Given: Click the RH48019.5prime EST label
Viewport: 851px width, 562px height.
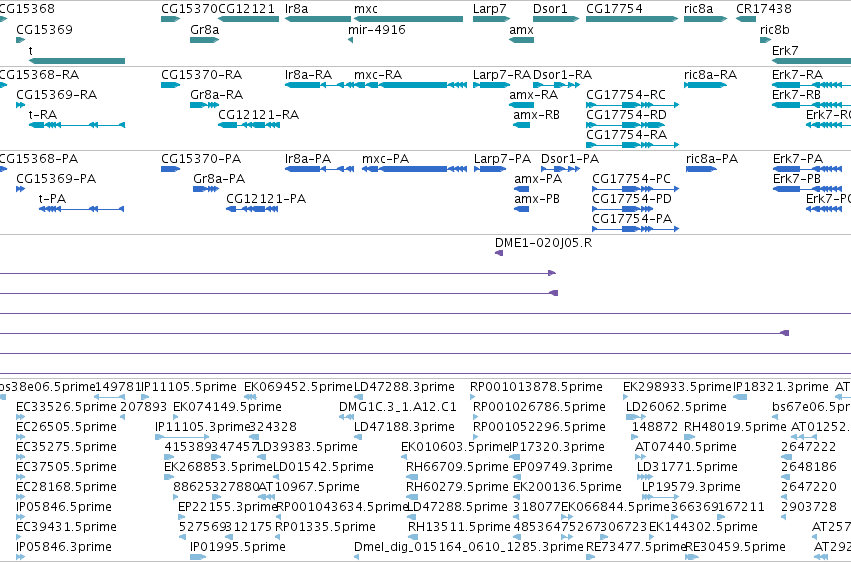Looking at the screenshot, I should pos(735,427).
